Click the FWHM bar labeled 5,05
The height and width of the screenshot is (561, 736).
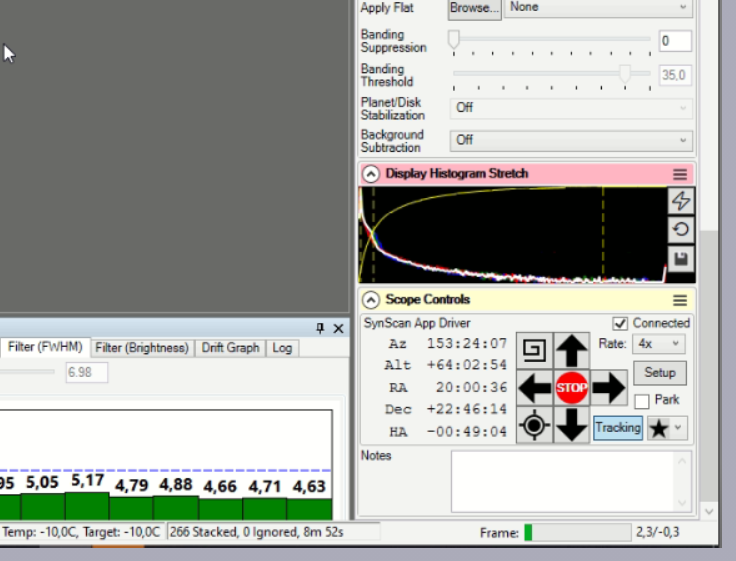(43, 507)
